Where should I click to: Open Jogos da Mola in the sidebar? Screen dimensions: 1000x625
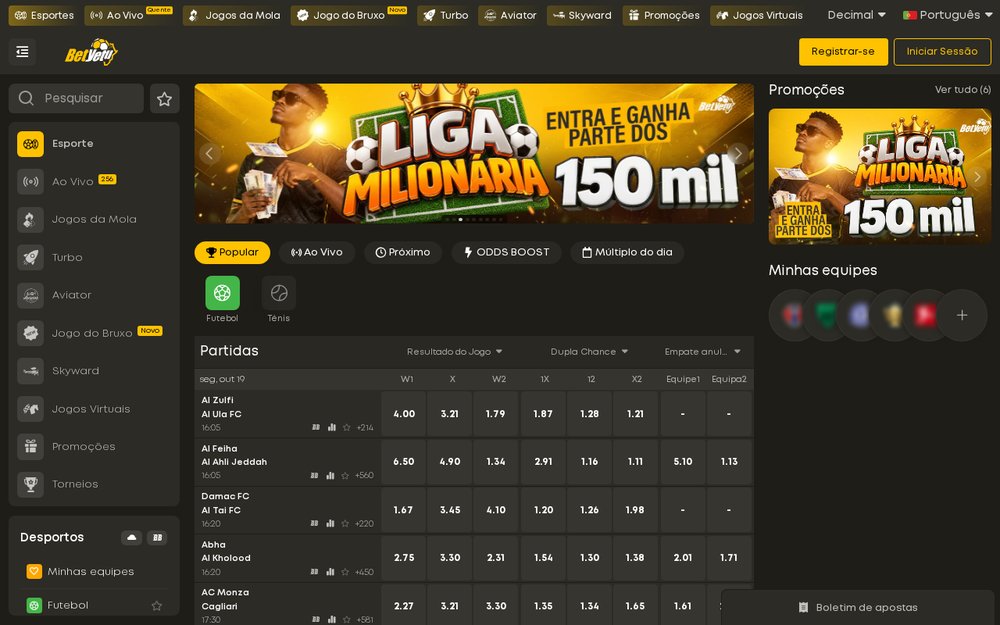point(94,219)
